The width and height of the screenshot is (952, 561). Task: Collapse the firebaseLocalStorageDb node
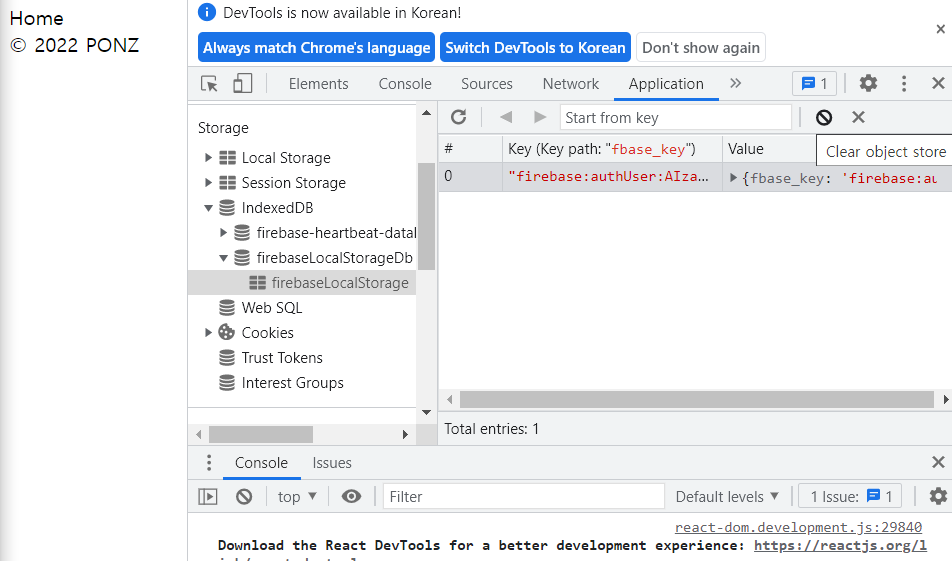tap(223, 258)
